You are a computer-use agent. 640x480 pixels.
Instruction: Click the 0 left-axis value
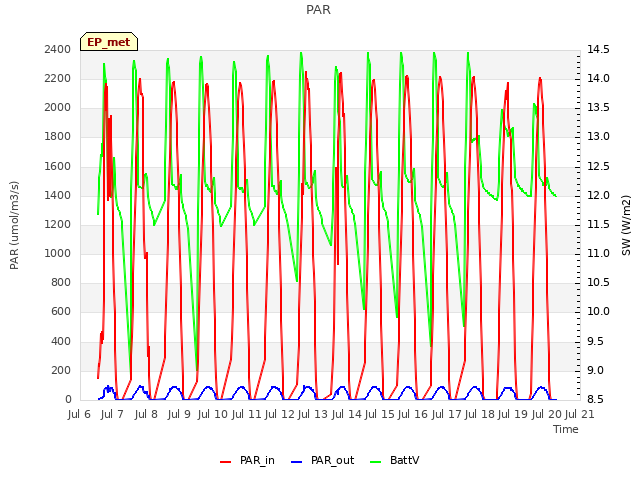pos(68,400)
